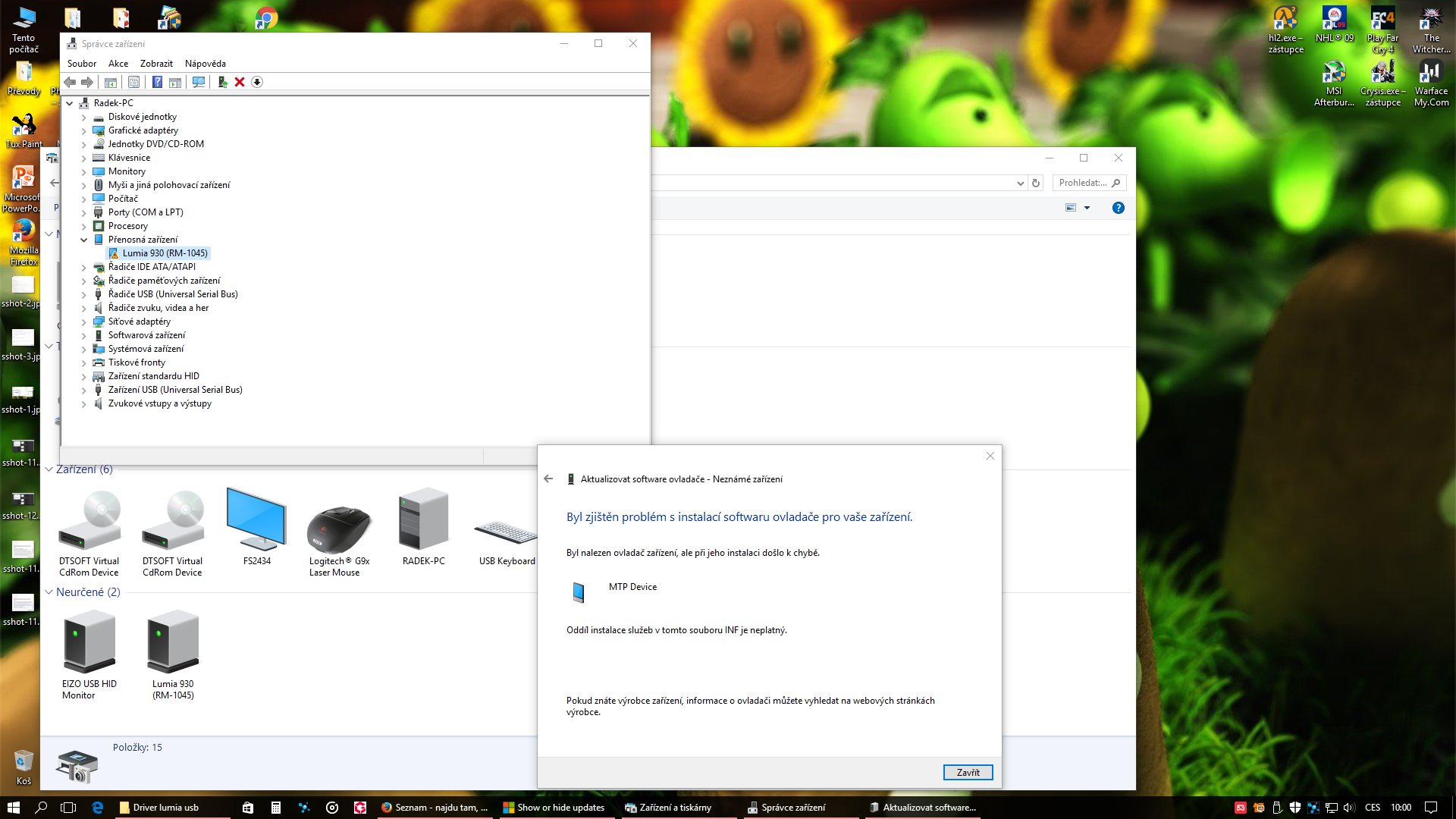This screenshot has width=1456, height=819.
Task: Select Lumia 930 (RM-1045) in device tree
Action: [x=165, y=253]
